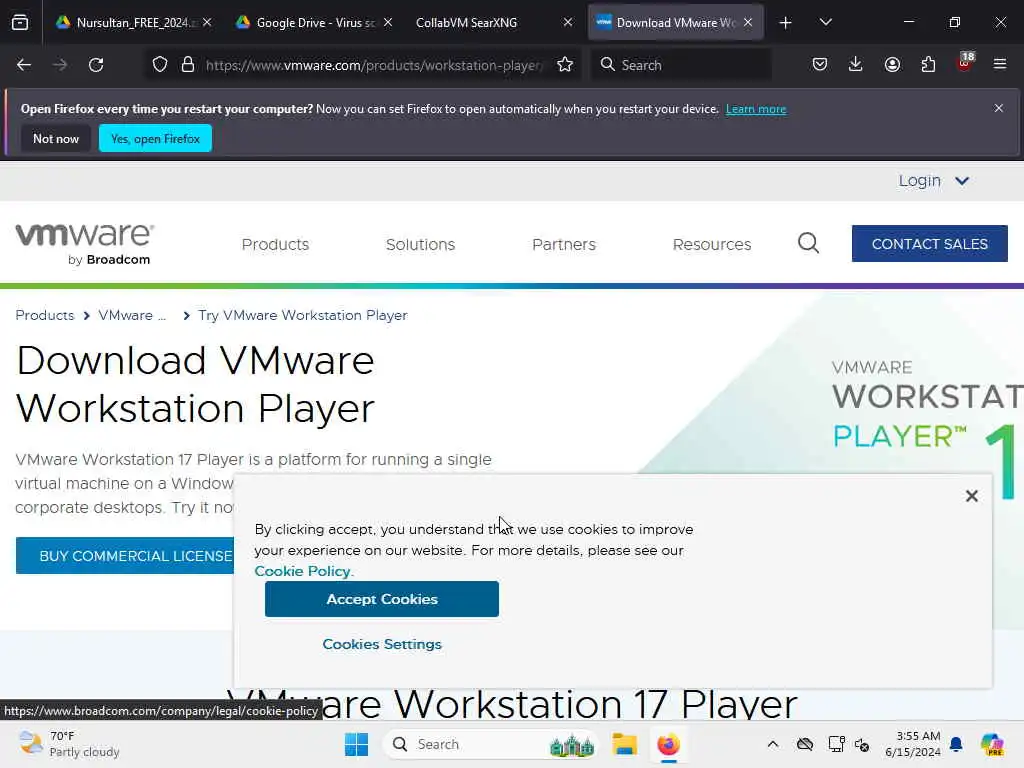Open the Extensions puzzle icon
Screen dimensions: 1024x768
[928, 65]
